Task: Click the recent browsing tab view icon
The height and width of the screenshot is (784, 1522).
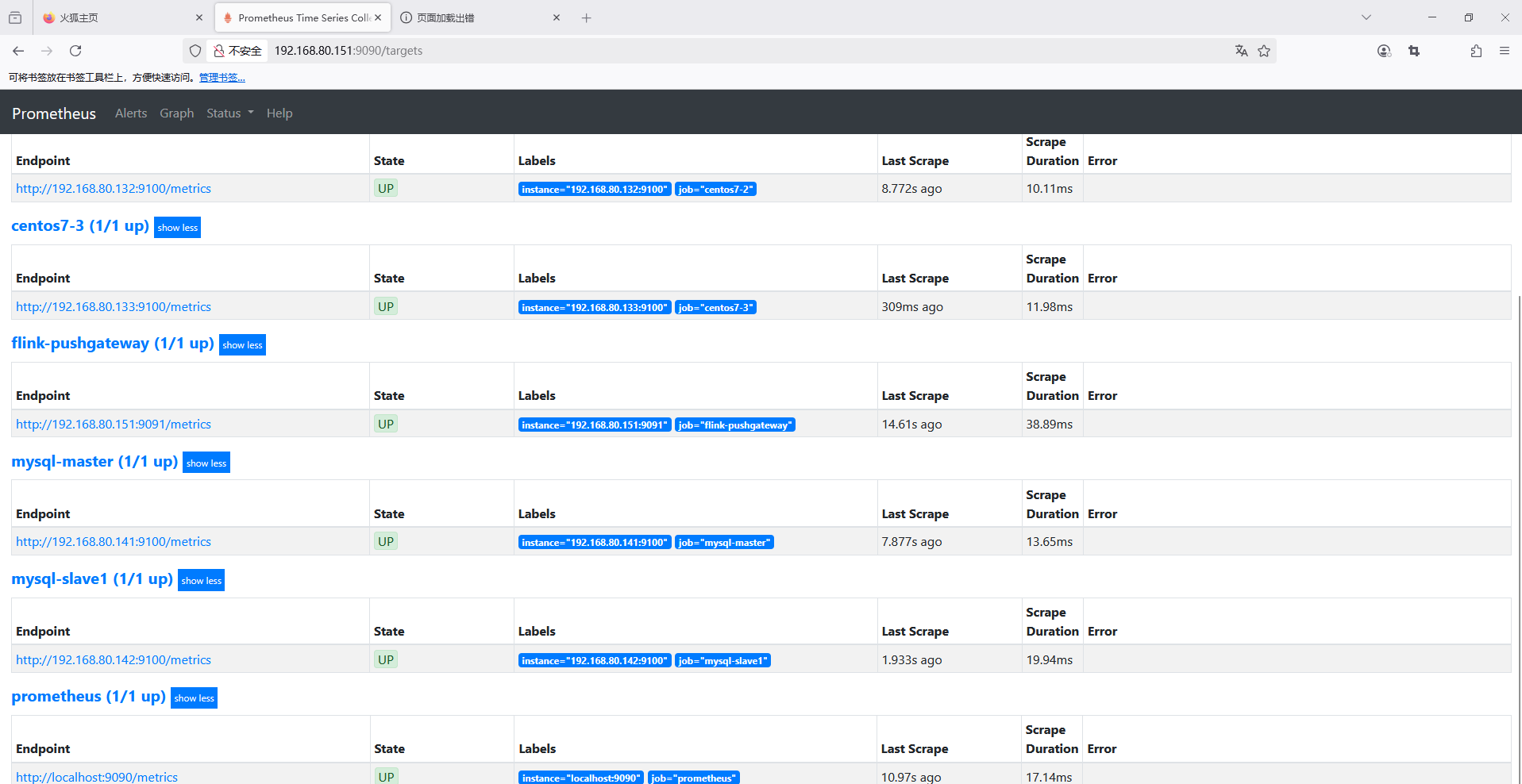Action: coord(15,17)
